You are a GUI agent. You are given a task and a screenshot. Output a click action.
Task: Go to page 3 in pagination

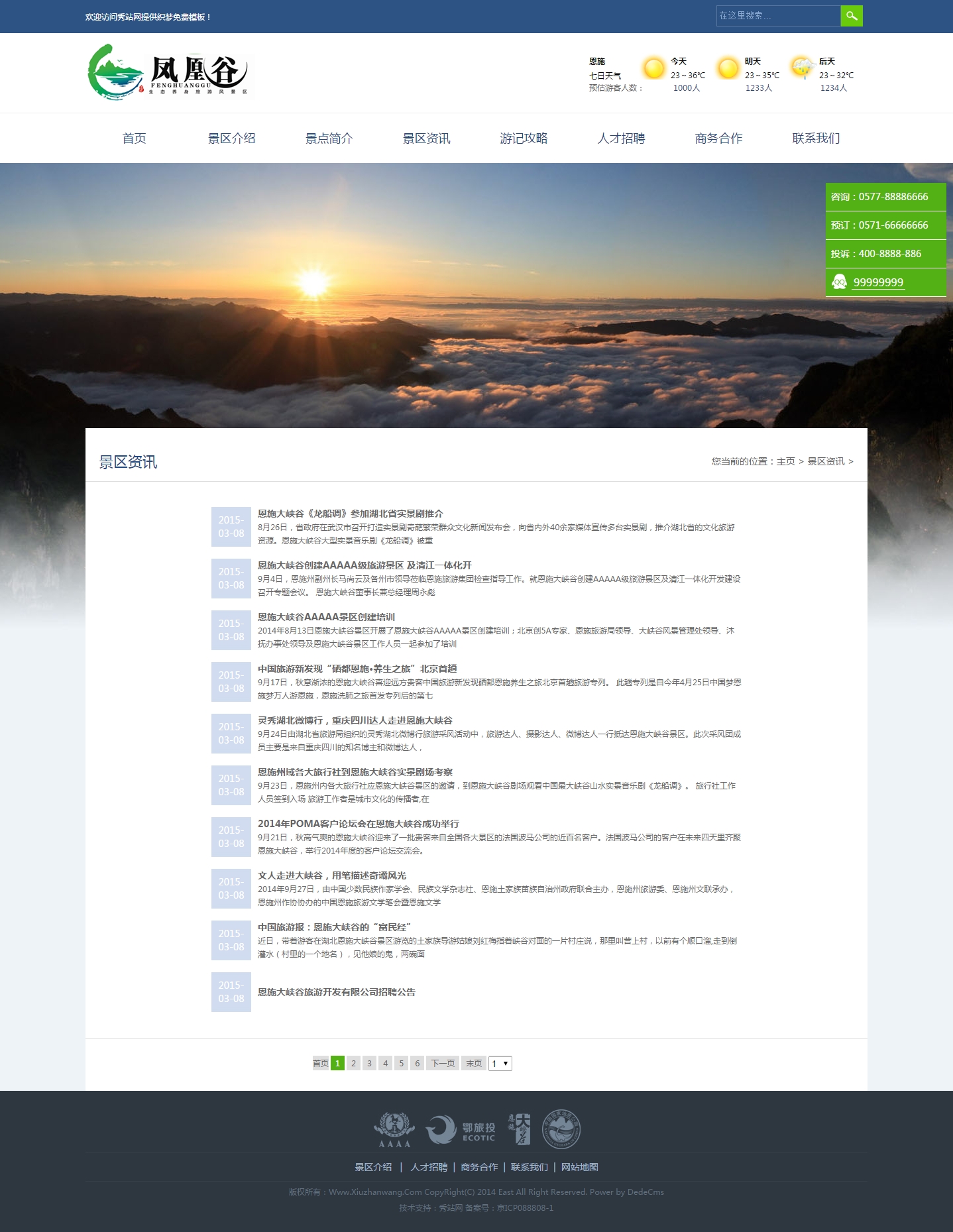coord(369,1064)
